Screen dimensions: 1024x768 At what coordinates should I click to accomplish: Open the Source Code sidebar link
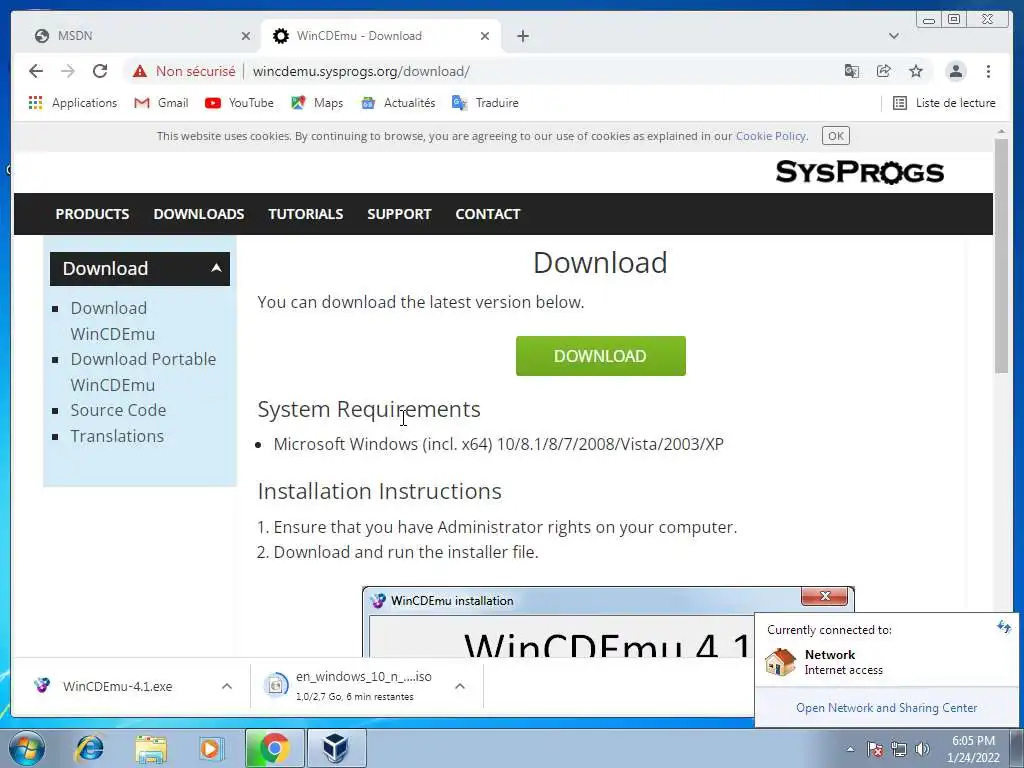(118, 410)
